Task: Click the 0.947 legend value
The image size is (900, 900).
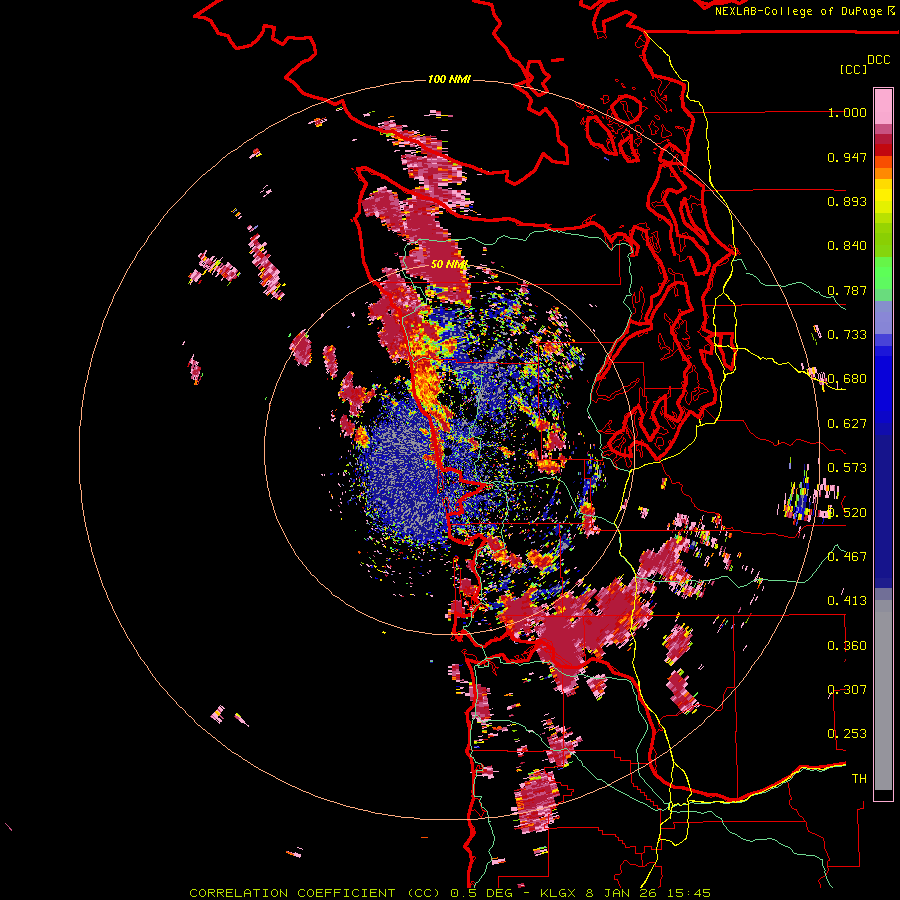Action: coord(847,157)
